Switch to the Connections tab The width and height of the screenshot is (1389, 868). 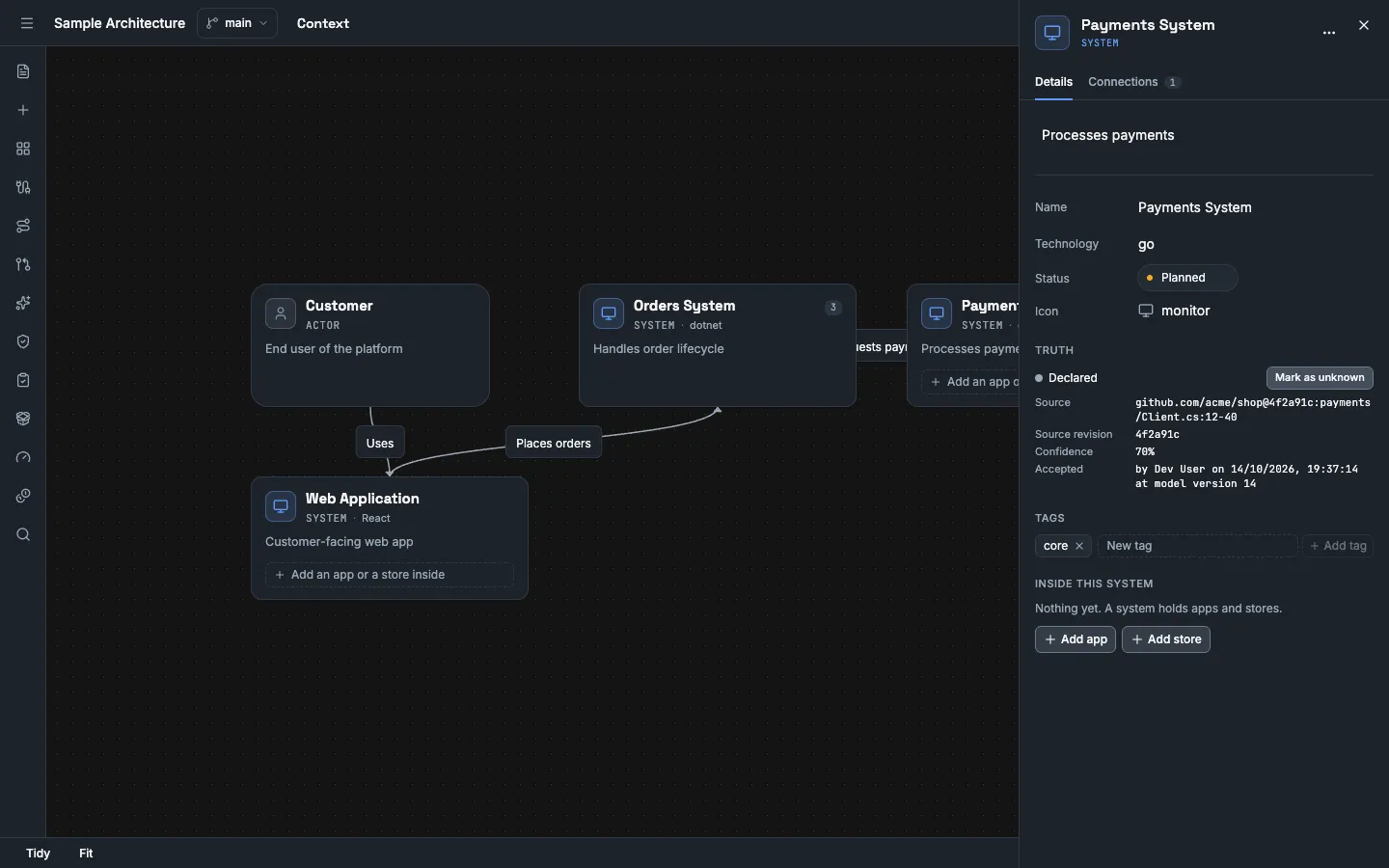click(x=1134, y=82)
